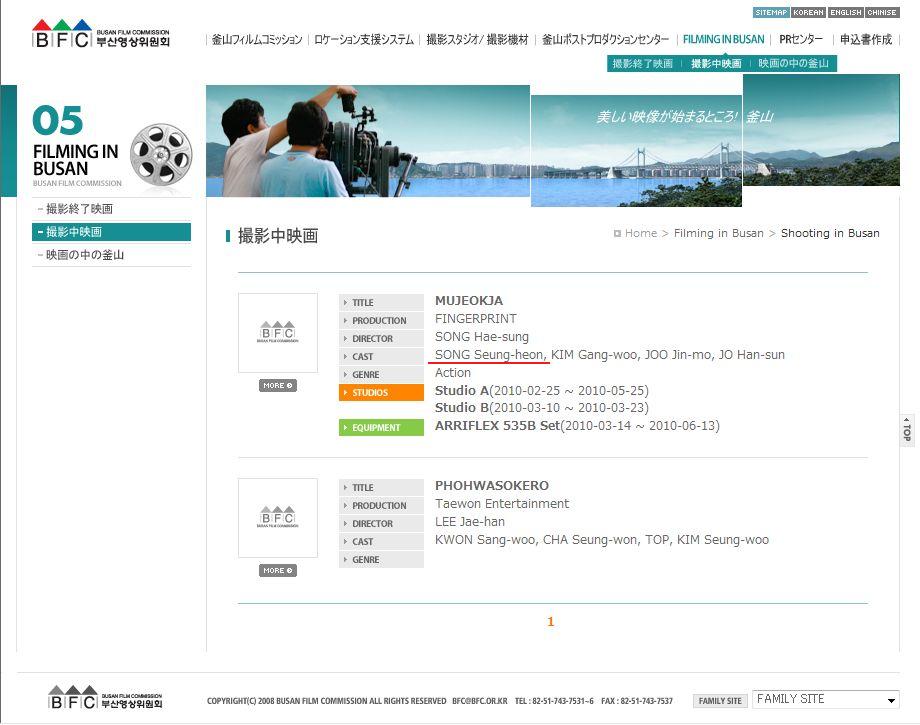Image resolution: width=920 pixels, height=725 pixels.
Task: Switch site language to CHINESE
Action: (x=882, y=12)
